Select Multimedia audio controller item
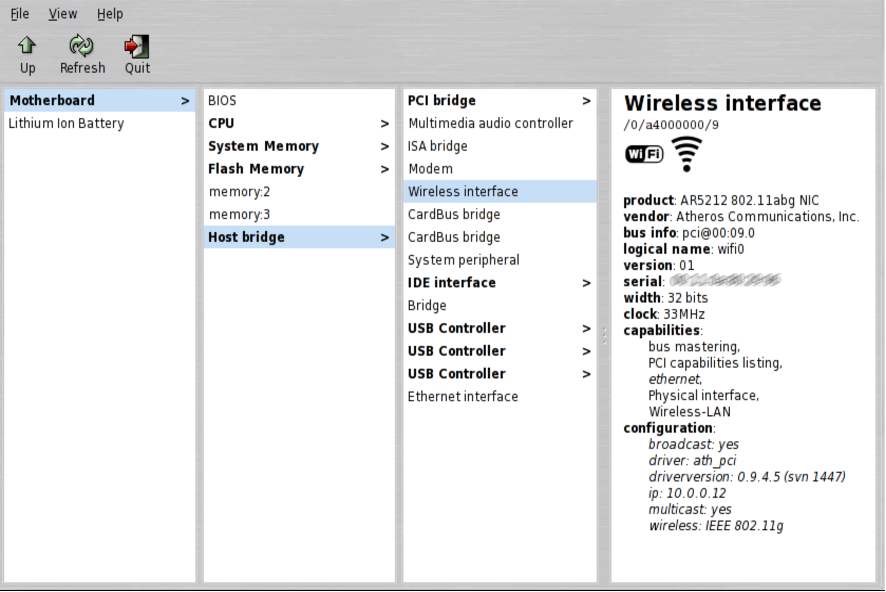The height and width of the screenshot is (592, 886). [490, 124]
